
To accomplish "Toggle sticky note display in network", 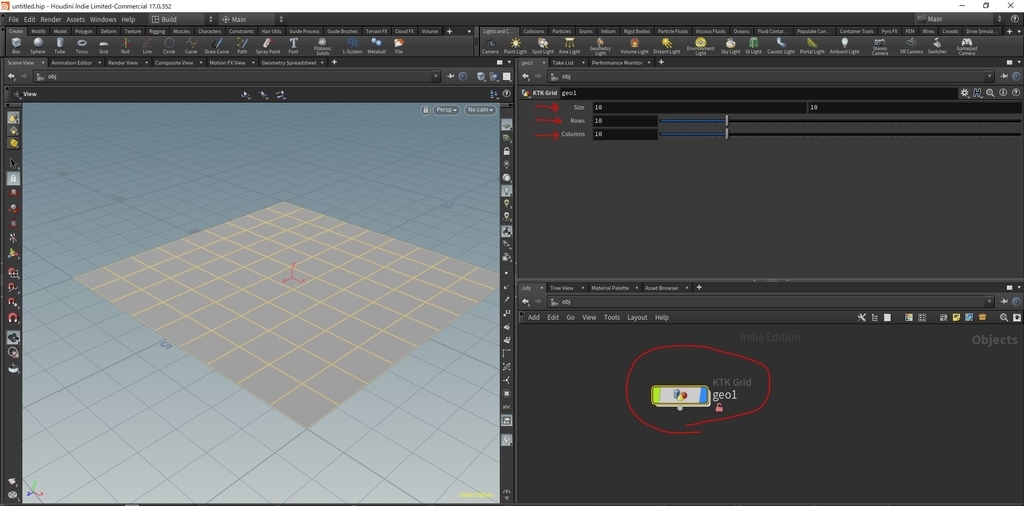I will pos(956,317).
